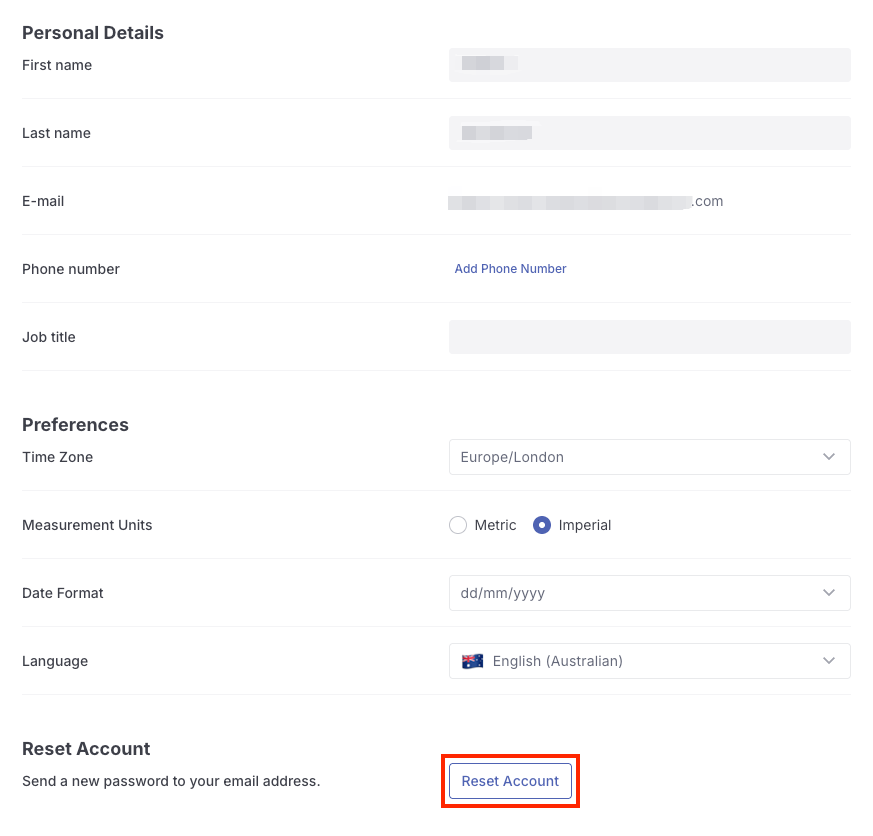Open the Europe/London time zone dropdown
The width and height of the screenshot is (873, 836).
640,457
